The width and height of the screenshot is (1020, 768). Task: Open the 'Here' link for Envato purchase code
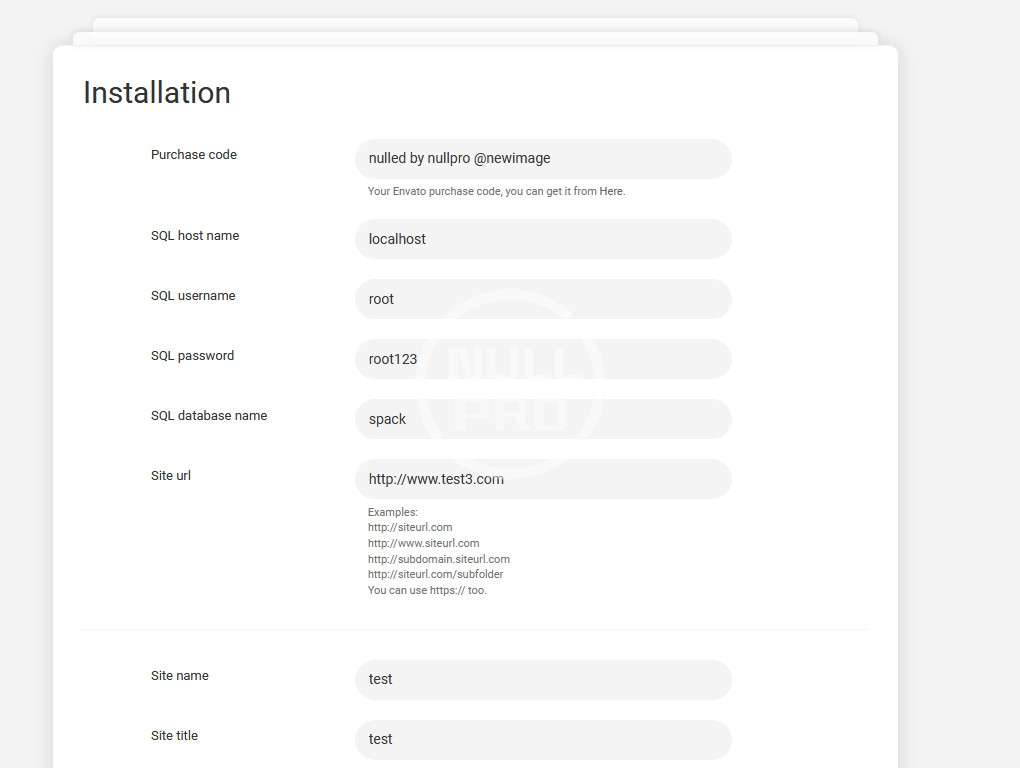coord(611,191)
